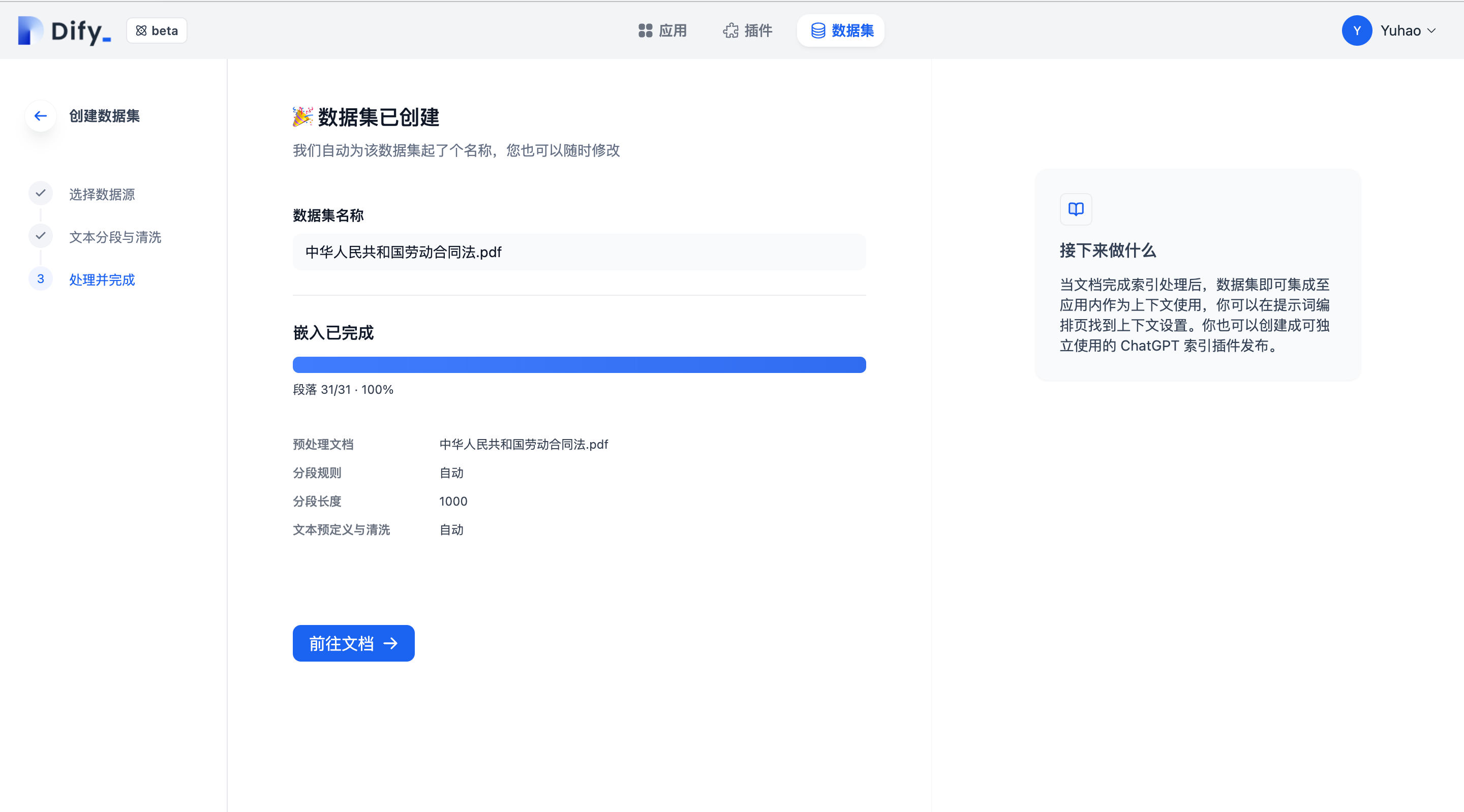Click the Dify logo
Screen dimensions: 1464x812
tap(63, 30)
